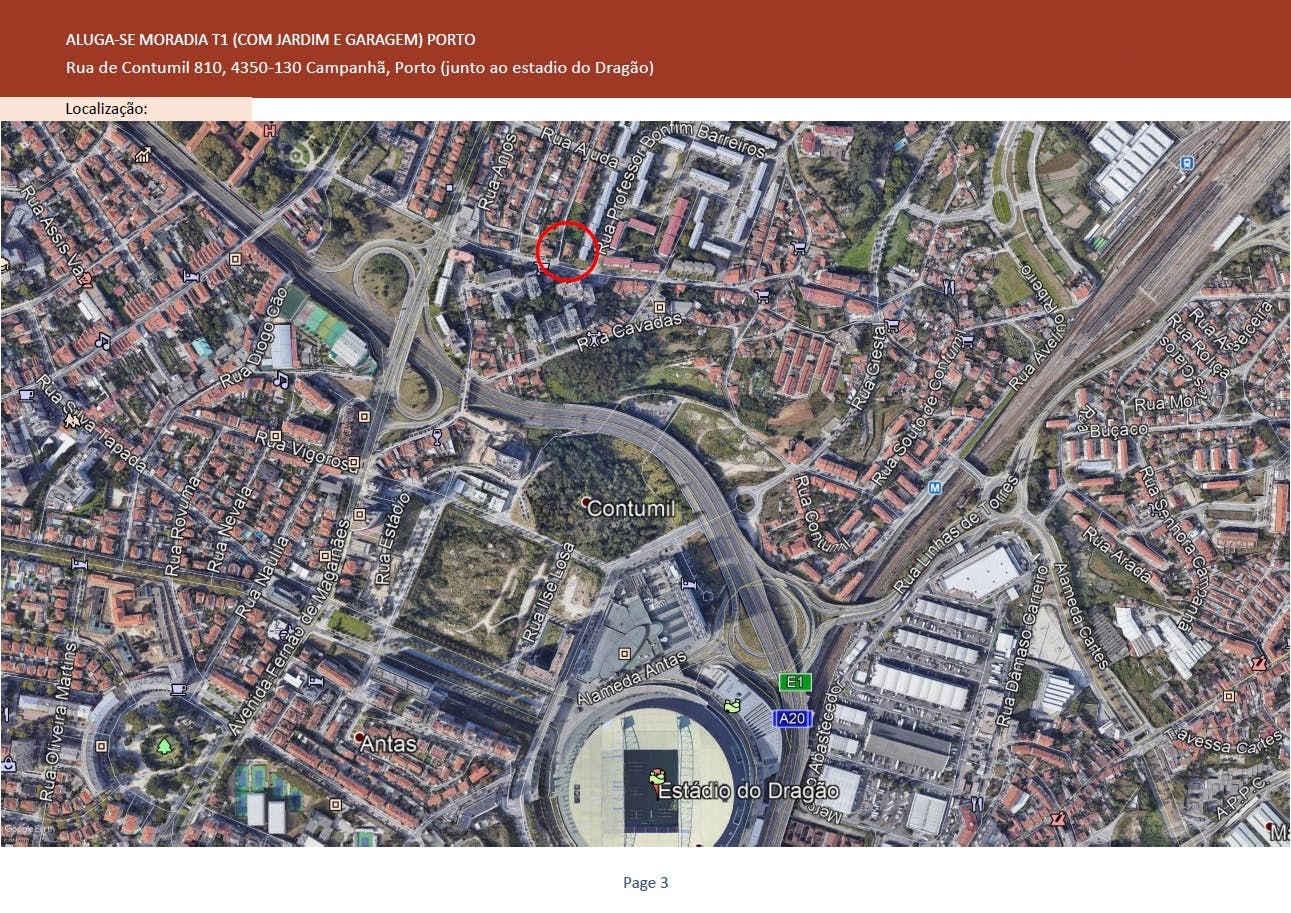The height and width of the screenshot is (913, 1291).
Task: Click the Page 3 footer label
Action: 645,882
